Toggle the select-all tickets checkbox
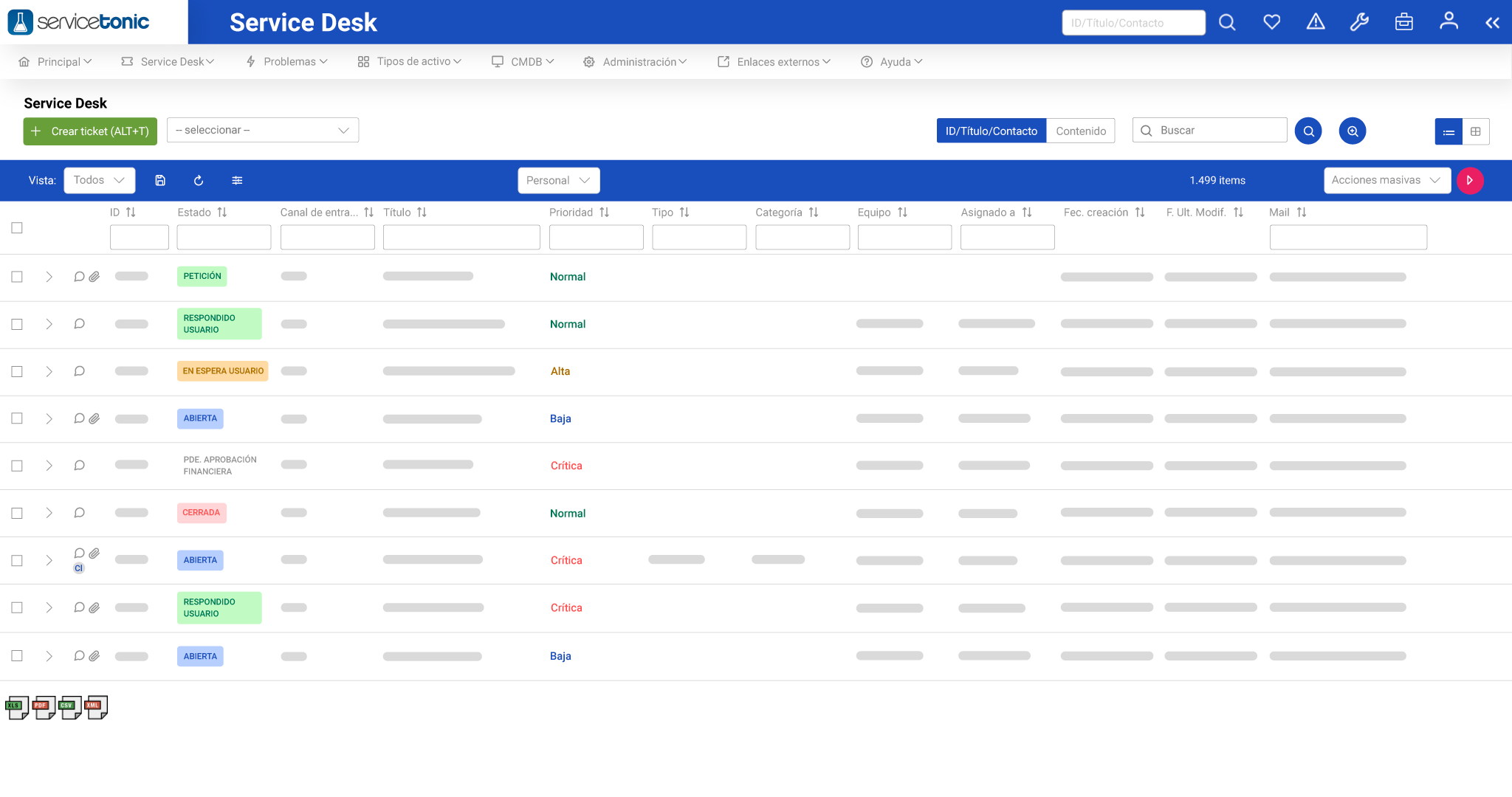This screenshot has width=1512, height=797. point(17,228)
